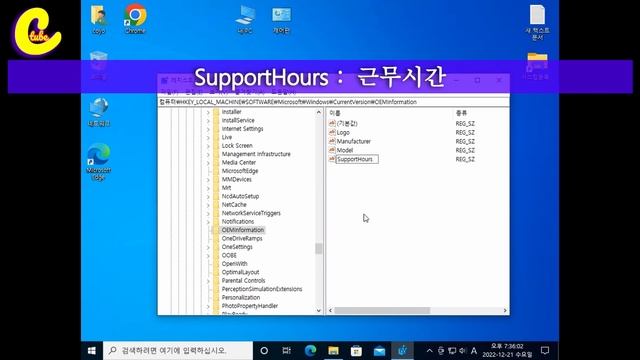The image size is (640, 360).
Task: Select the Lock Screen tree key
Action: pos(237,146)
